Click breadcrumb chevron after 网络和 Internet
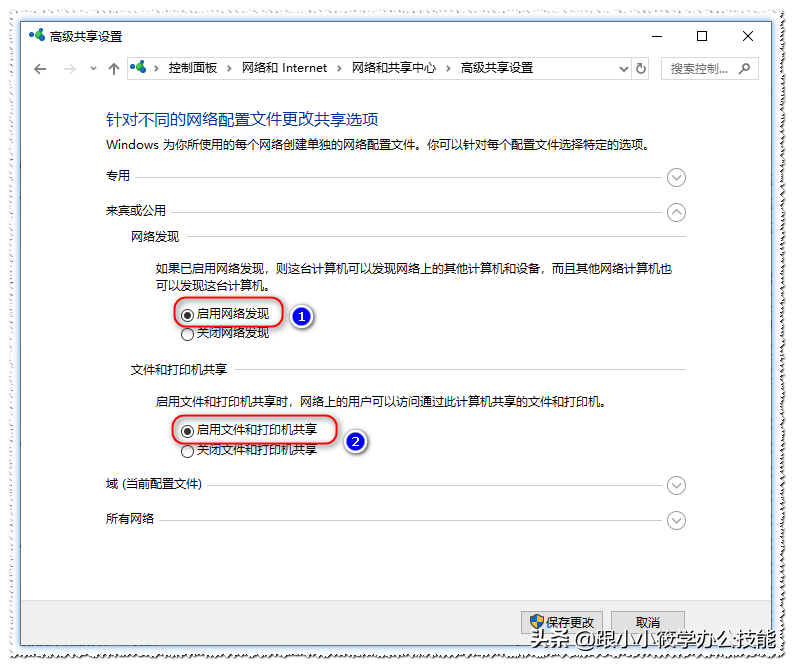 pyautogui.click(x=339, y=68)
